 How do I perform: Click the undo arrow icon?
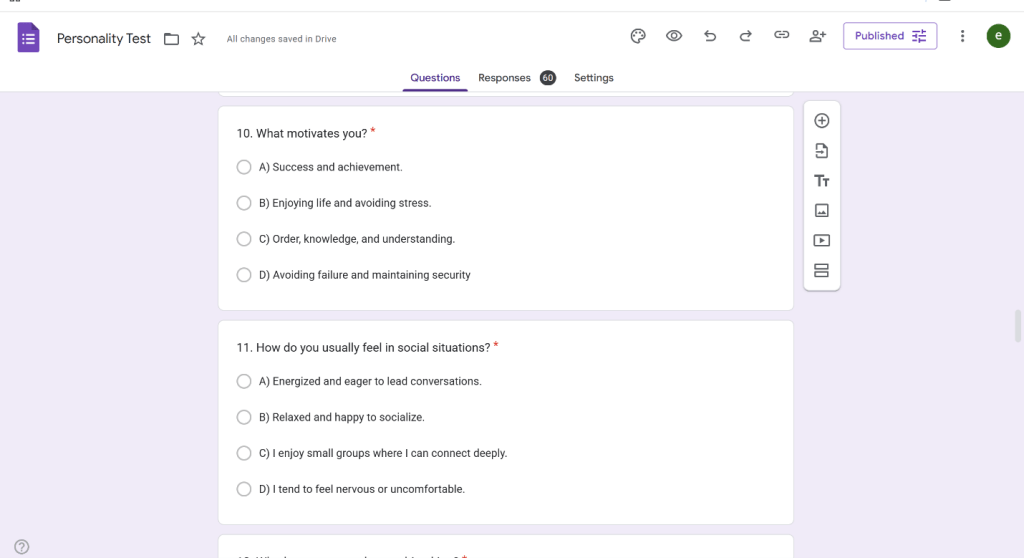710,36
